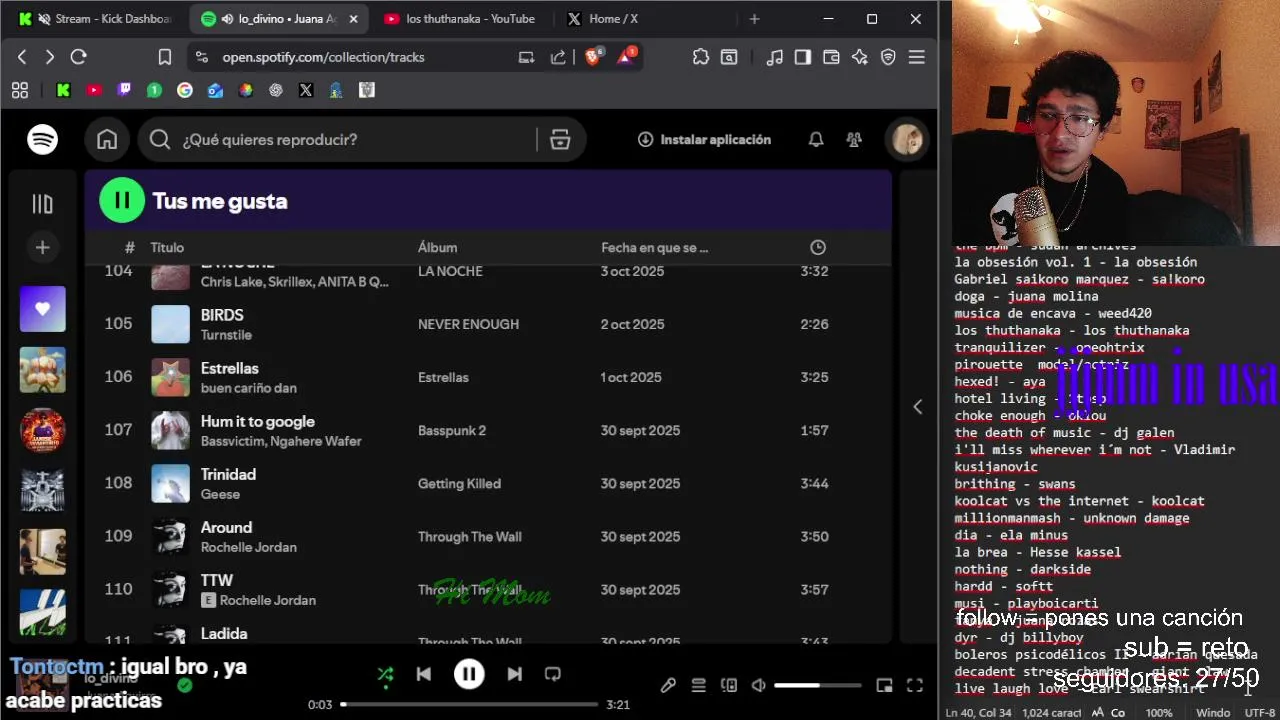
Task: Sort by Fecha en que se column
Action: point(654,247)
